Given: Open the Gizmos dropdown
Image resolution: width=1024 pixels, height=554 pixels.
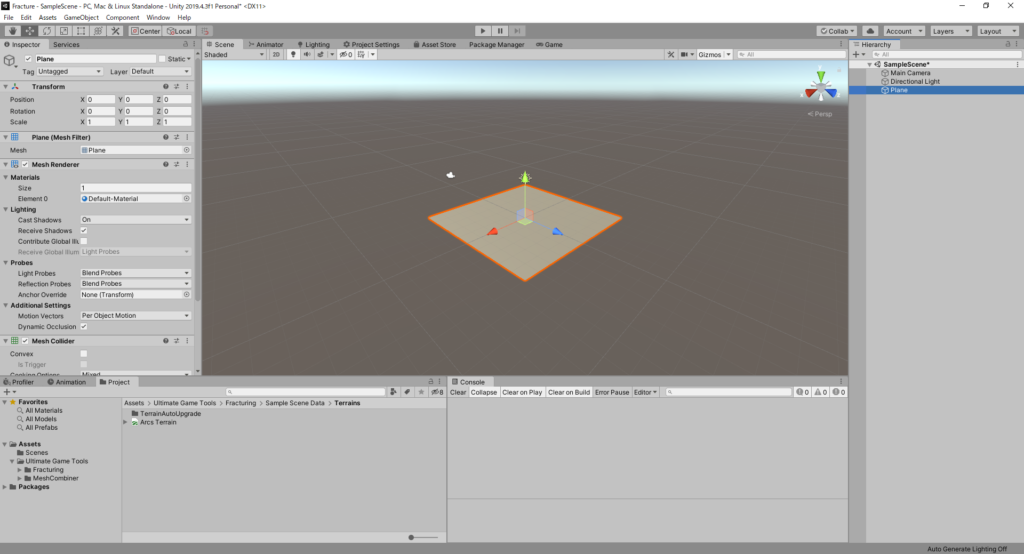Looking at the screenshot, I should point(714,55).
